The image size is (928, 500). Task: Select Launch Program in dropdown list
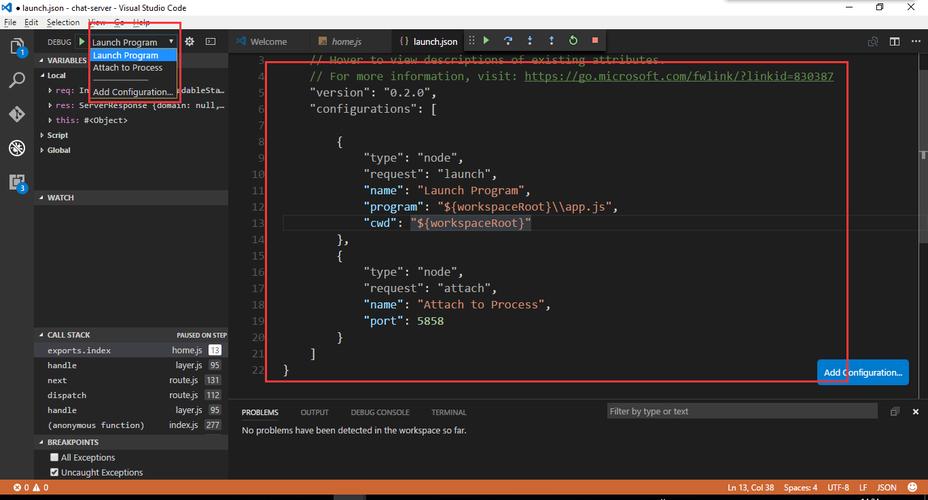(133, 55)
